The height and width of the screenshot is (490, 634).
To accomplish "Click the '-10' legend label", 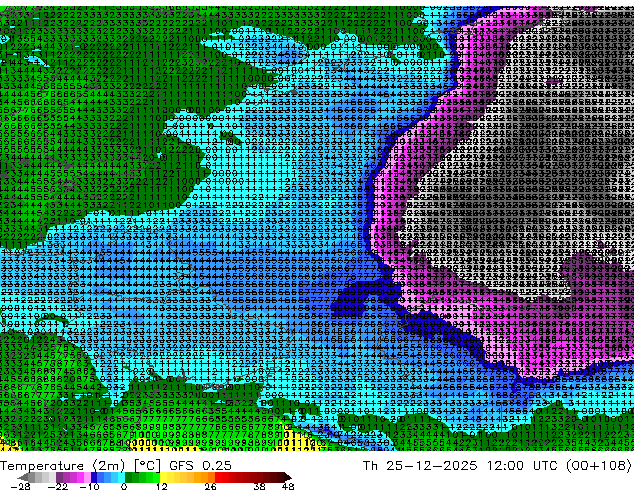I will (x=89, y=486).
